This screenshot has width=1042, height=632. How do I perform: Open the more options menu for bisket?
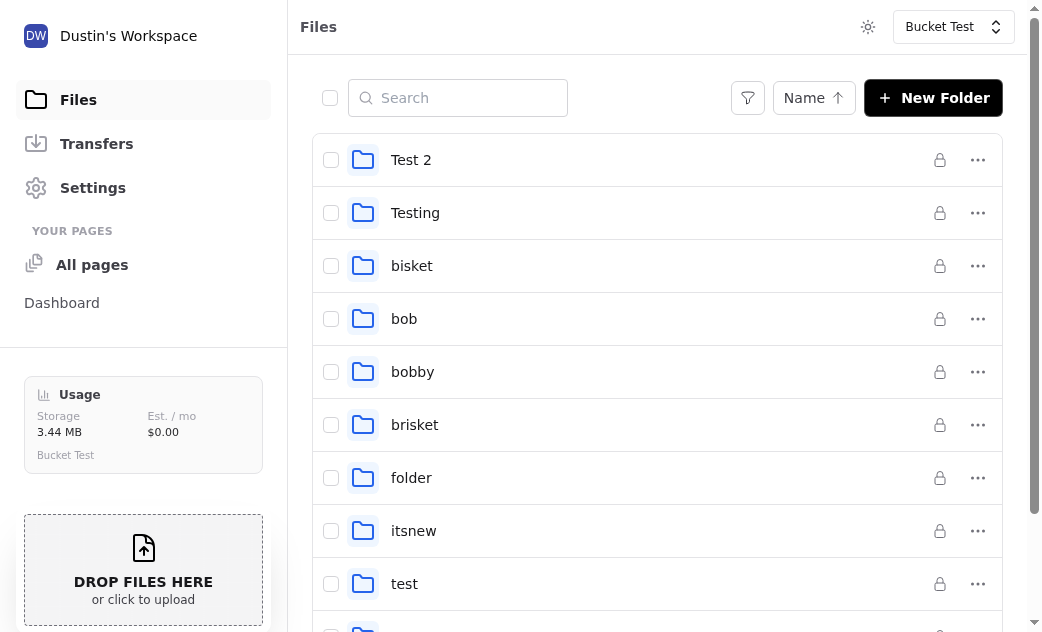978,266
